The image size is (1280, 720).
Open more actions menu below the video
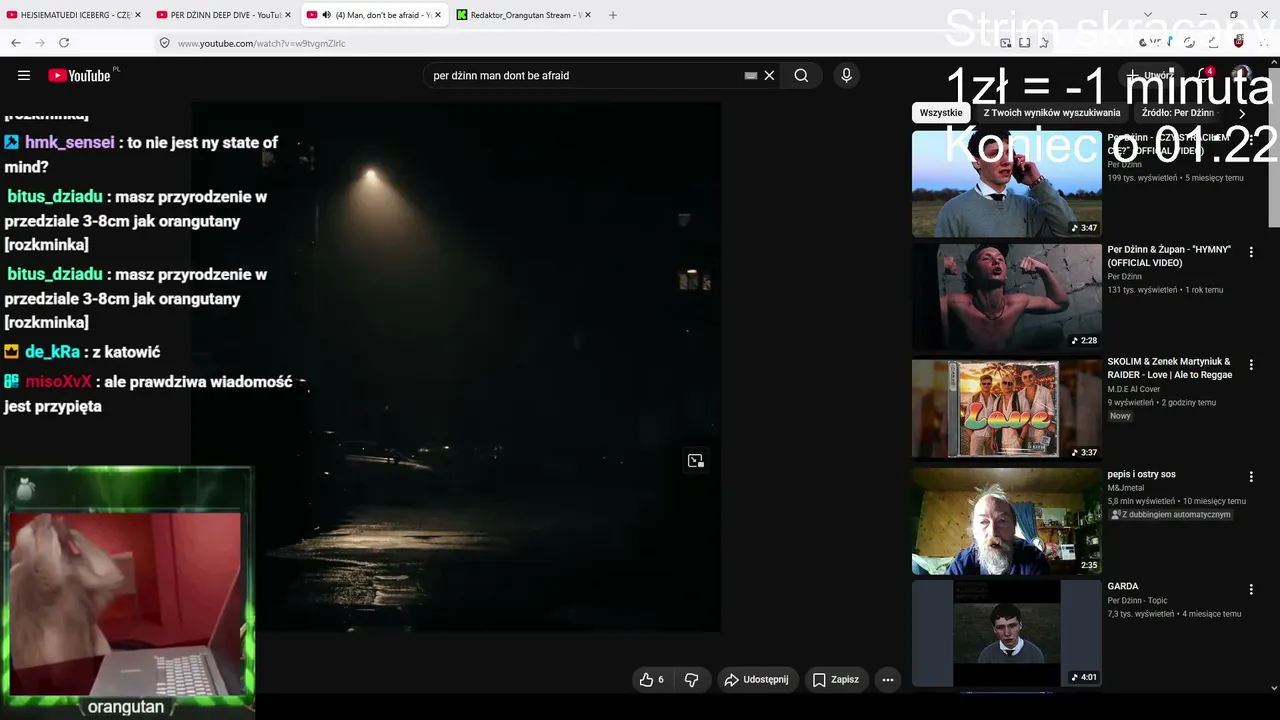887,680
